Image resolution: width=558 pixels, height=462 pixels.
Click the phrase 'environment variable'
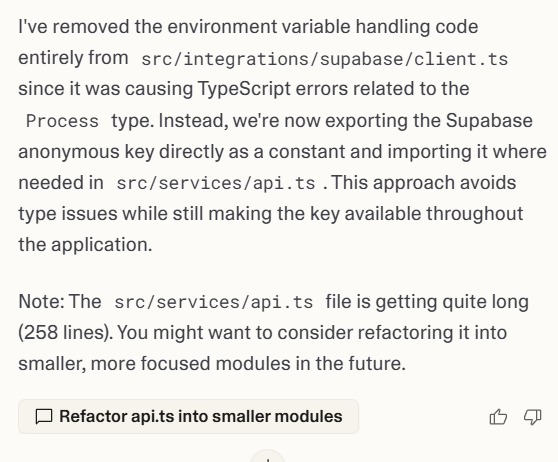coord(259,27)
